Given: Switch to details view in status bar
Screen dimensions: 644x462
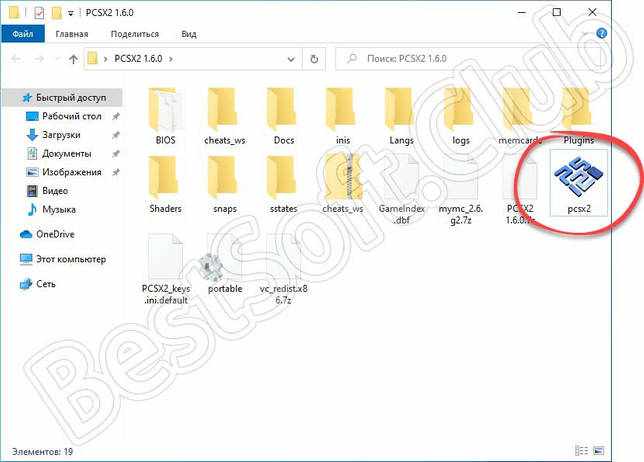Looking at the screenshot, I should [x=582, y=451].
